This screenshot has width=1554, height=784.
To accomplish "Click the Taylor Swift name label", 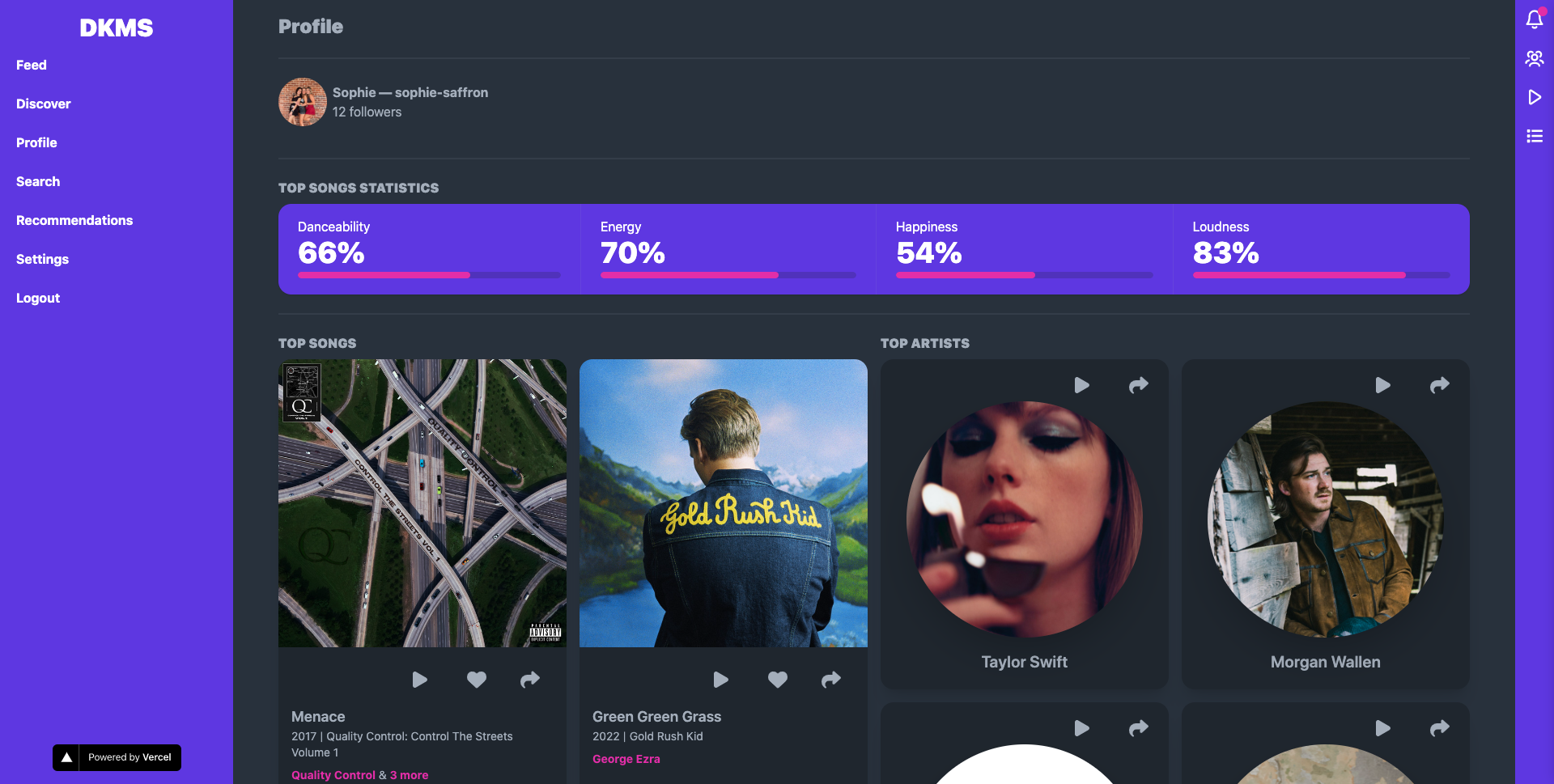I will [x=1025, y=662].
